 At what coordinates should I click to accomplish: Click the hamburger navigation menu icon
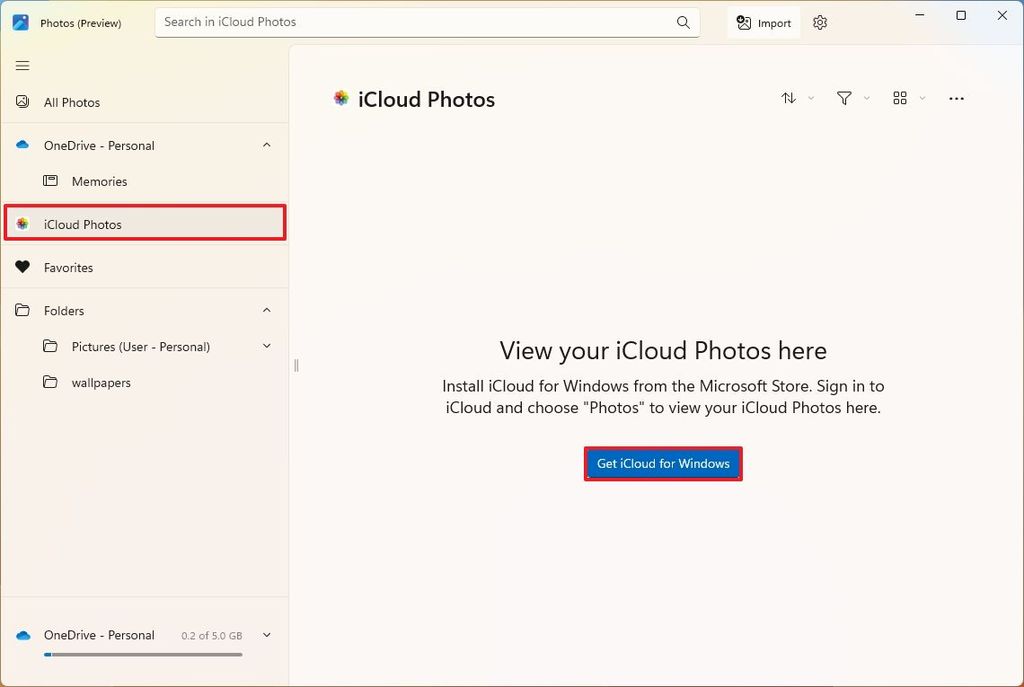click(x=22, y=65)
